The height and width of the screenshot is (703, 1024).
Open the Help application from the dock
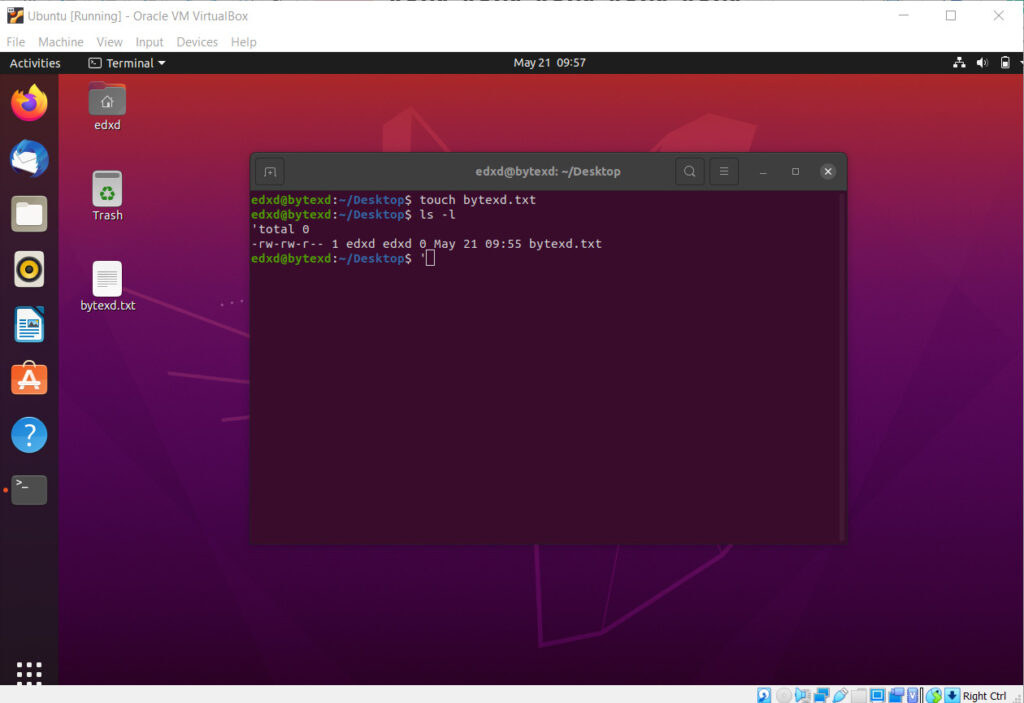click(x=28, y=434)
